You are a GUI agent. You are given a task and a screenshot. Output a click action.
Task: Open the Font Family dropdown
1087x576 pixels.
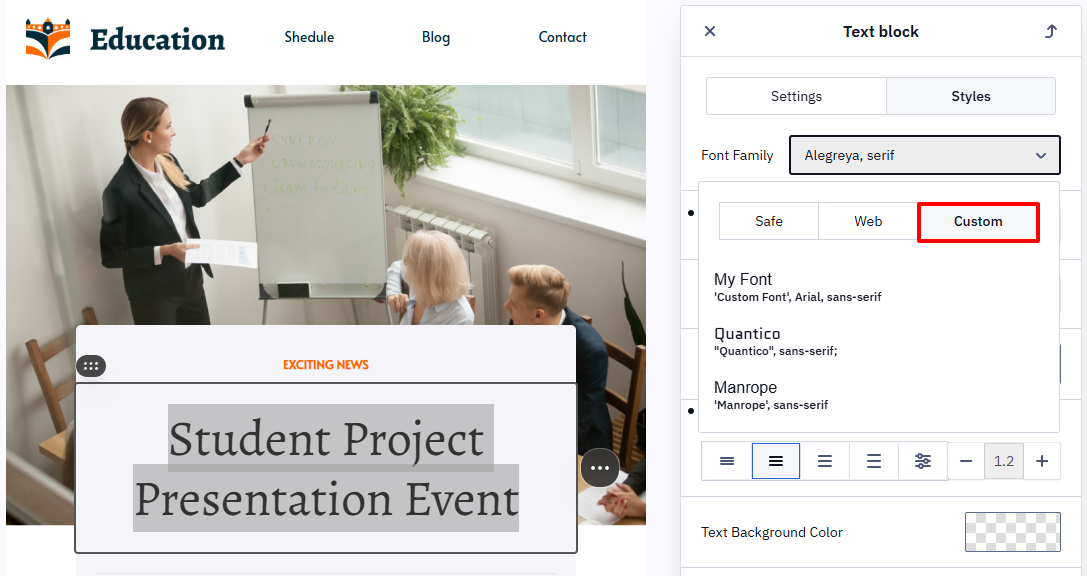(x=925, y=155)
